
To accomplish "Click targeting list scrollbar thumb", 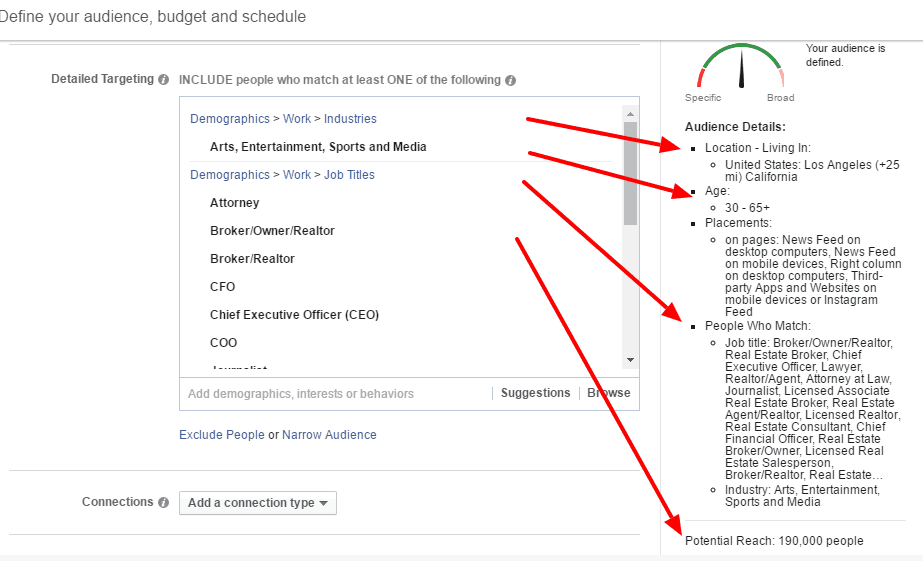I will pyautogui.click(x=630, y=173).
